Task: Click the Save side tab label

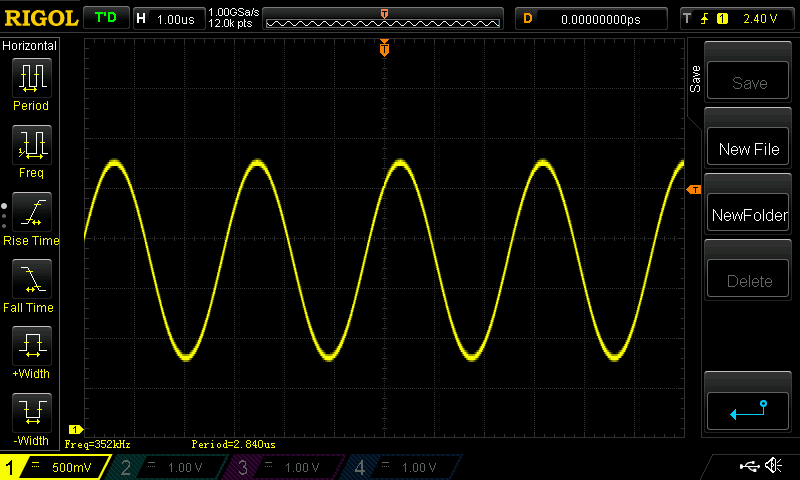Action: [695, 79]
